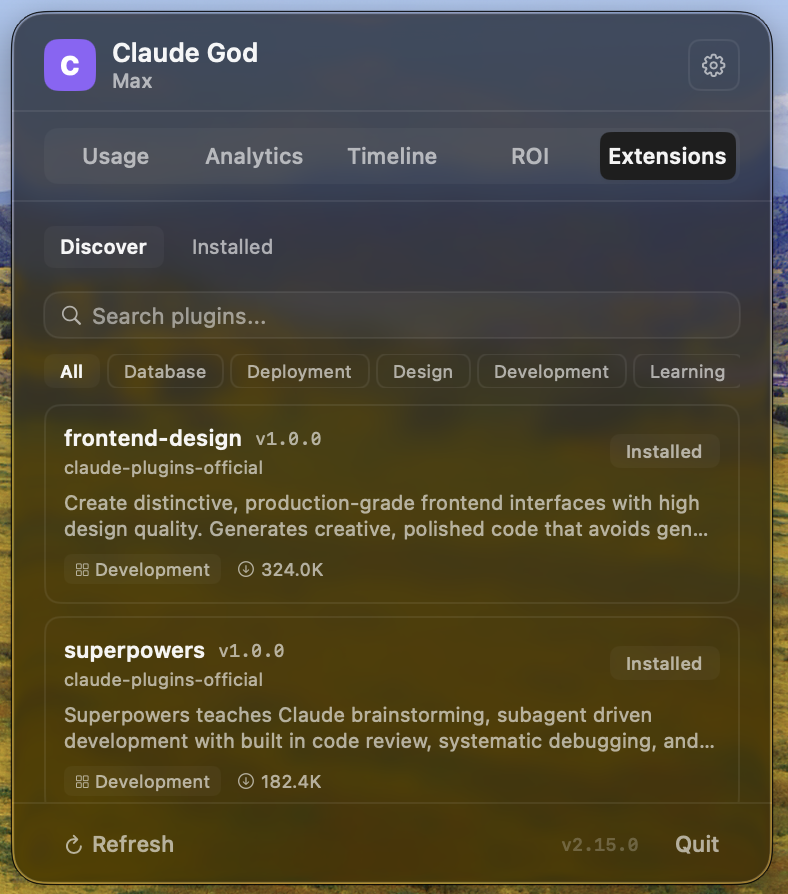Toggle the Database filter
788x894 pixels.
(164, 371)
